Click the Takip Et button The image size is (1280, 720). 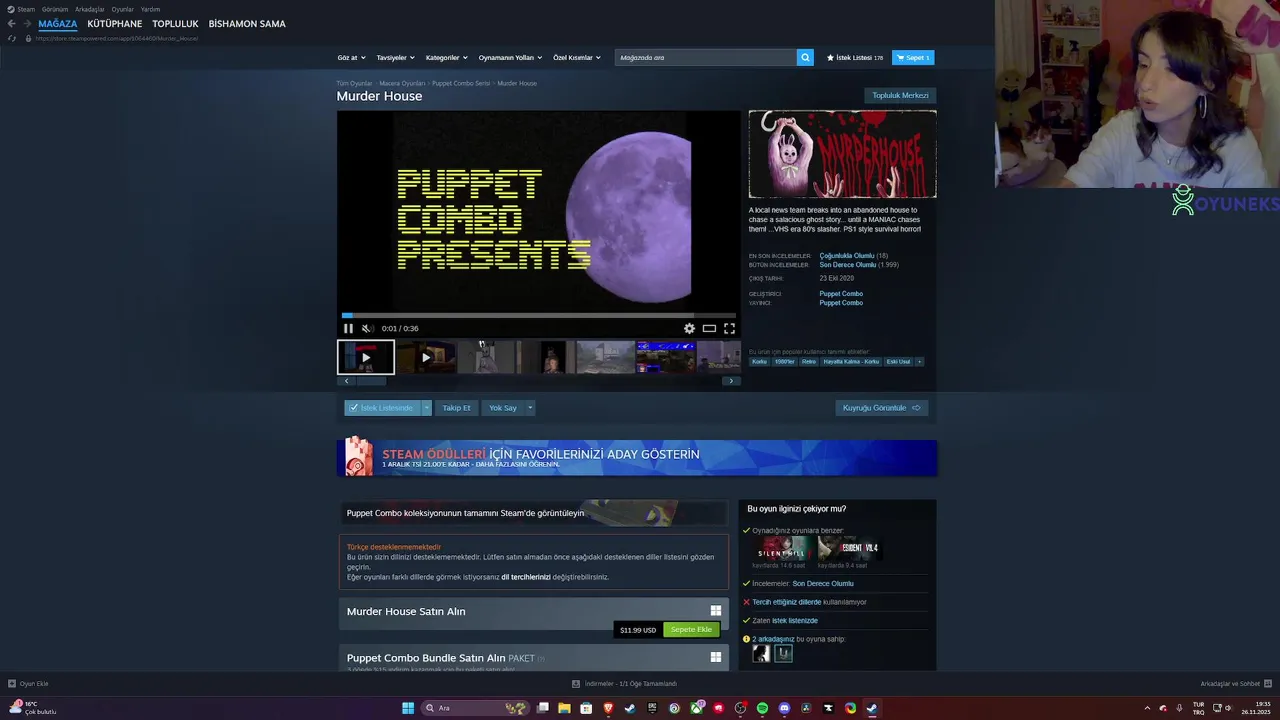[456, 408]
